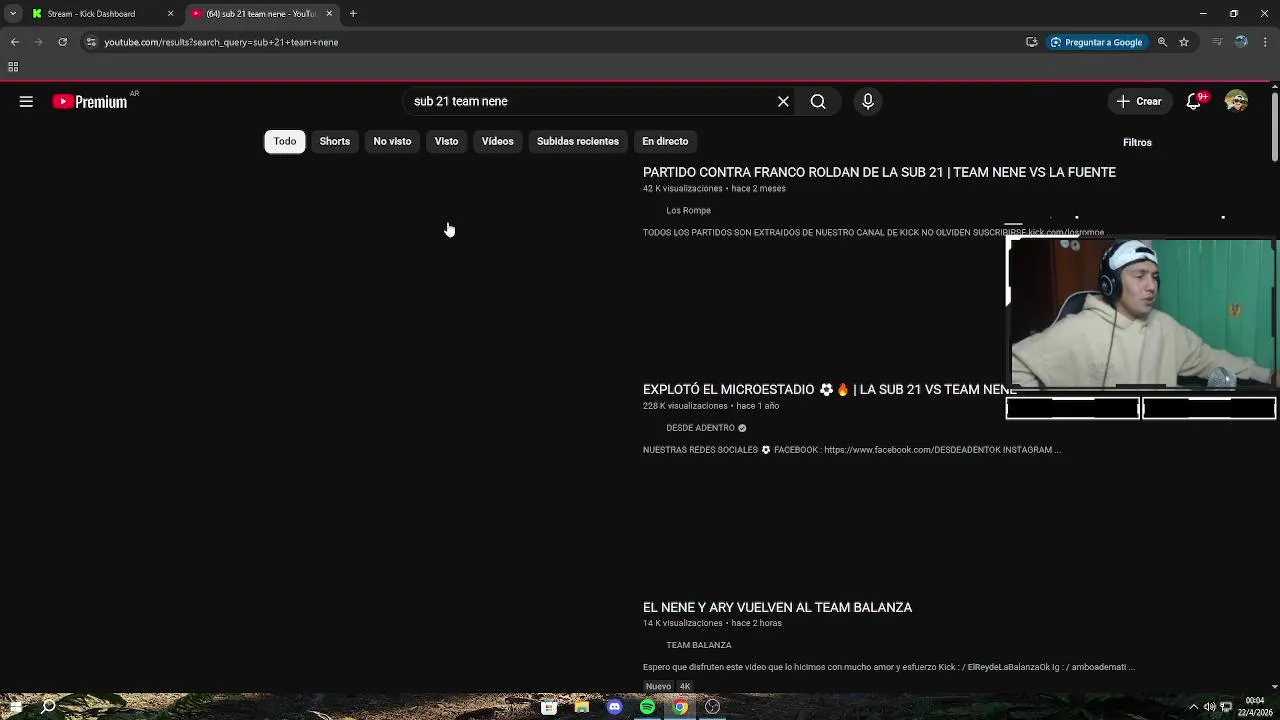This screenshot has width=1280, height=720.
Task: View site information icon in address bar
Action: 91,42
